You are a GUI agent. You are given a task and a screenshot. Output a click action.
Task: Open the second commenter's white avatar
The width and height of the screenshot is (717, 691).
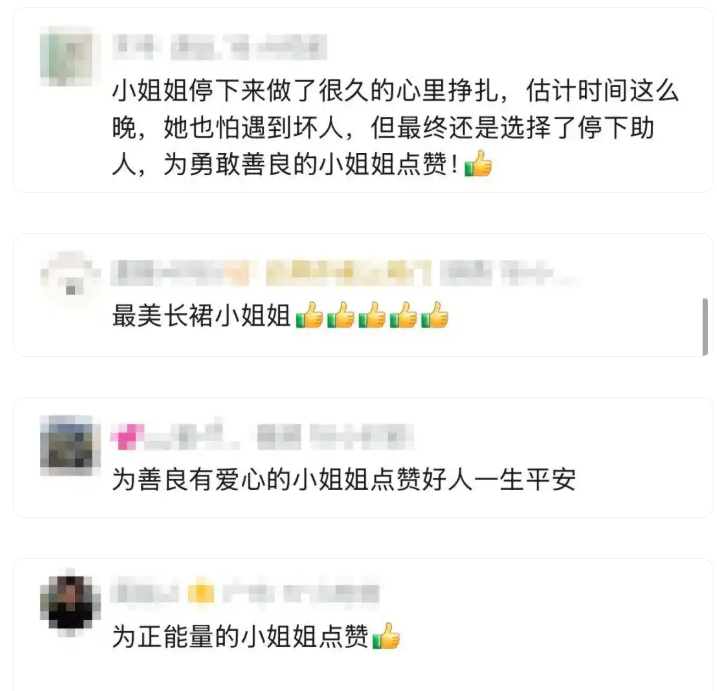tap(70, 273)
